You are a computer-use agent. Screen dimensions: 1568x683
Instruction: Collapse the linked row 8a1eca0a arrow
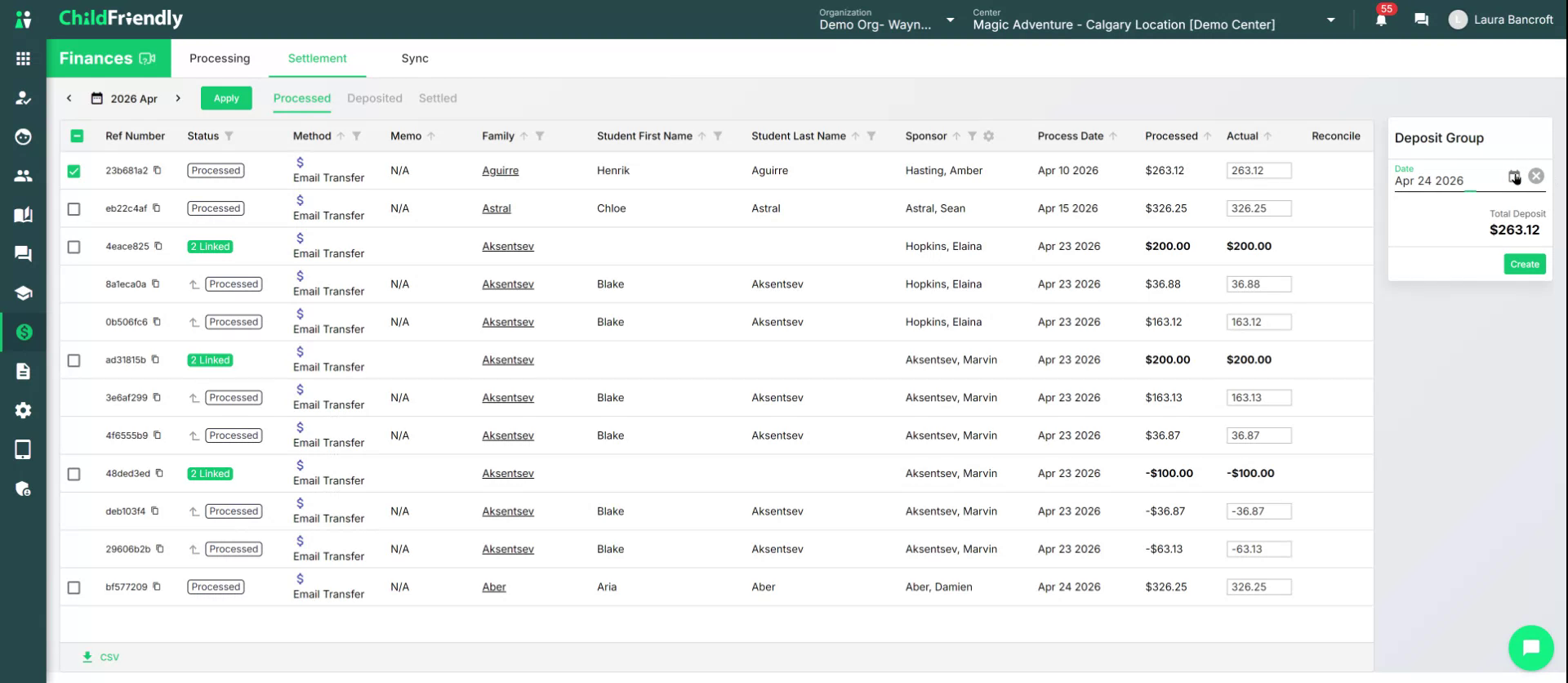(194, 285)
